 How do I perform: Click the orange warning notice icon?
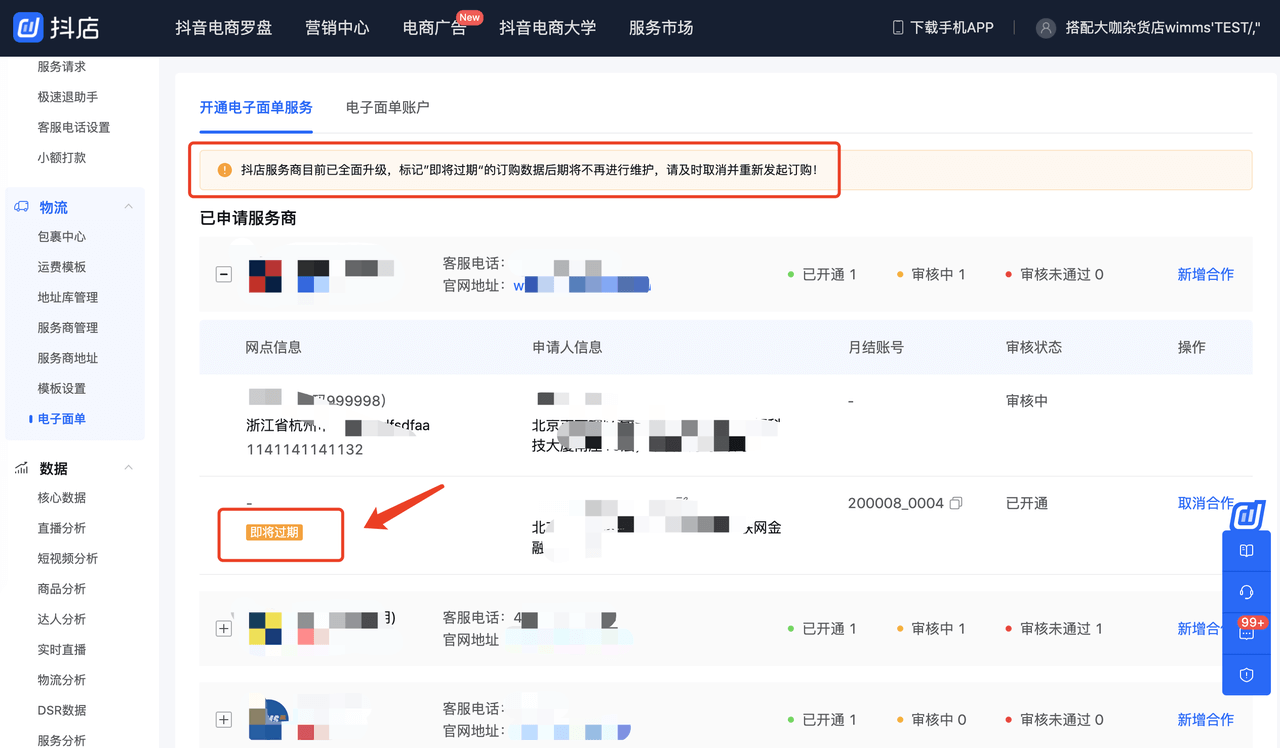click(224, 170)
